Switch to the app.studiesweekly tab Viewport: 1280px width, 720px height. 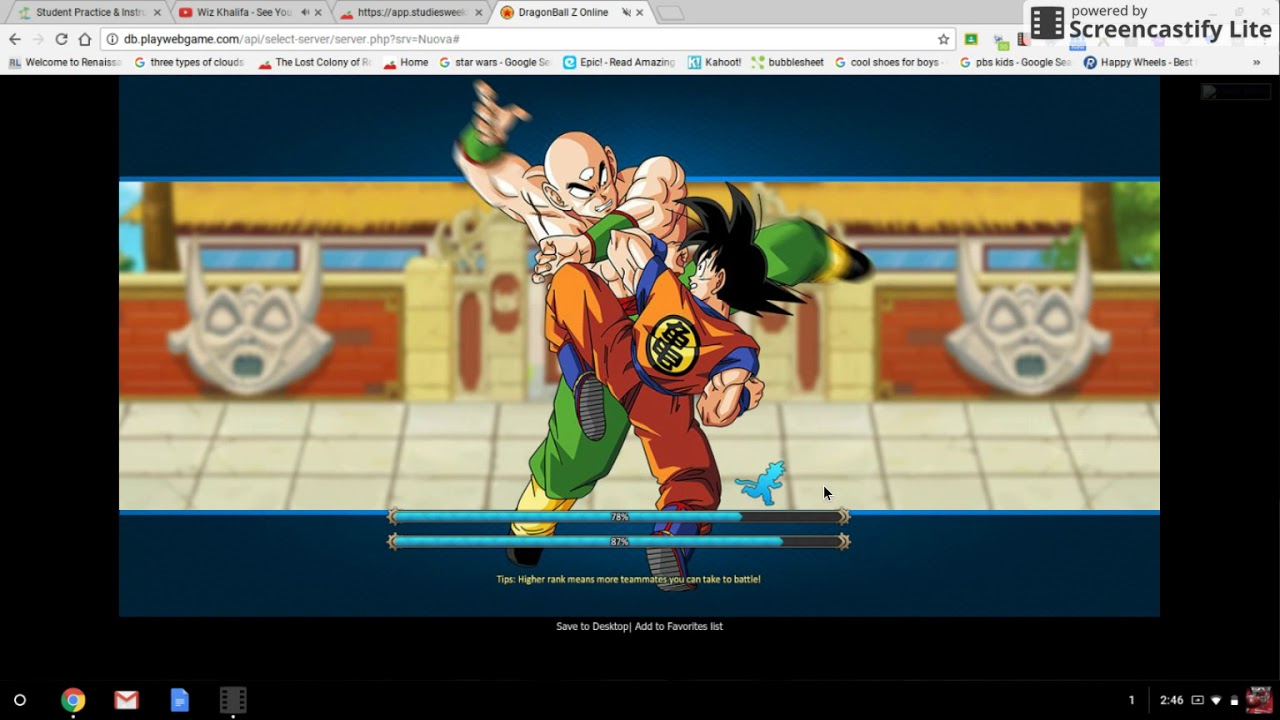pyautogui.click(x=411, y=12)
